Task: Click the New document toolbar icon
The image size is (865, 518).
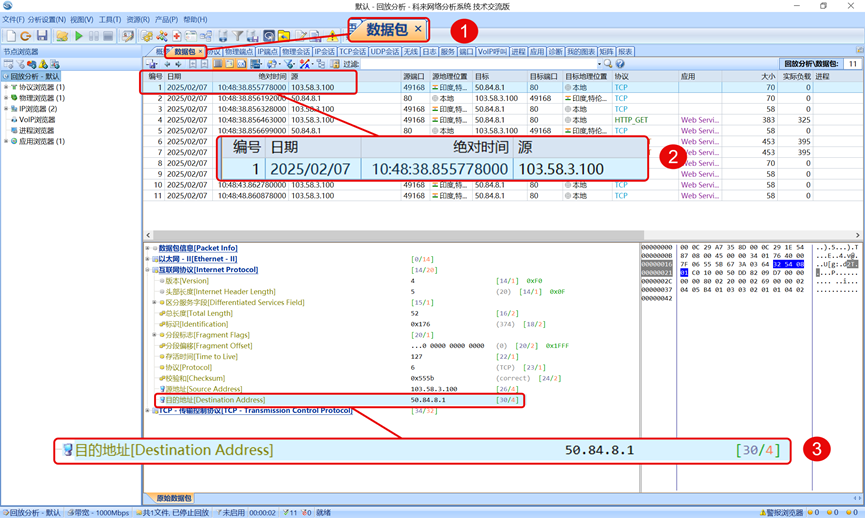Action: (x=11, y=36)
